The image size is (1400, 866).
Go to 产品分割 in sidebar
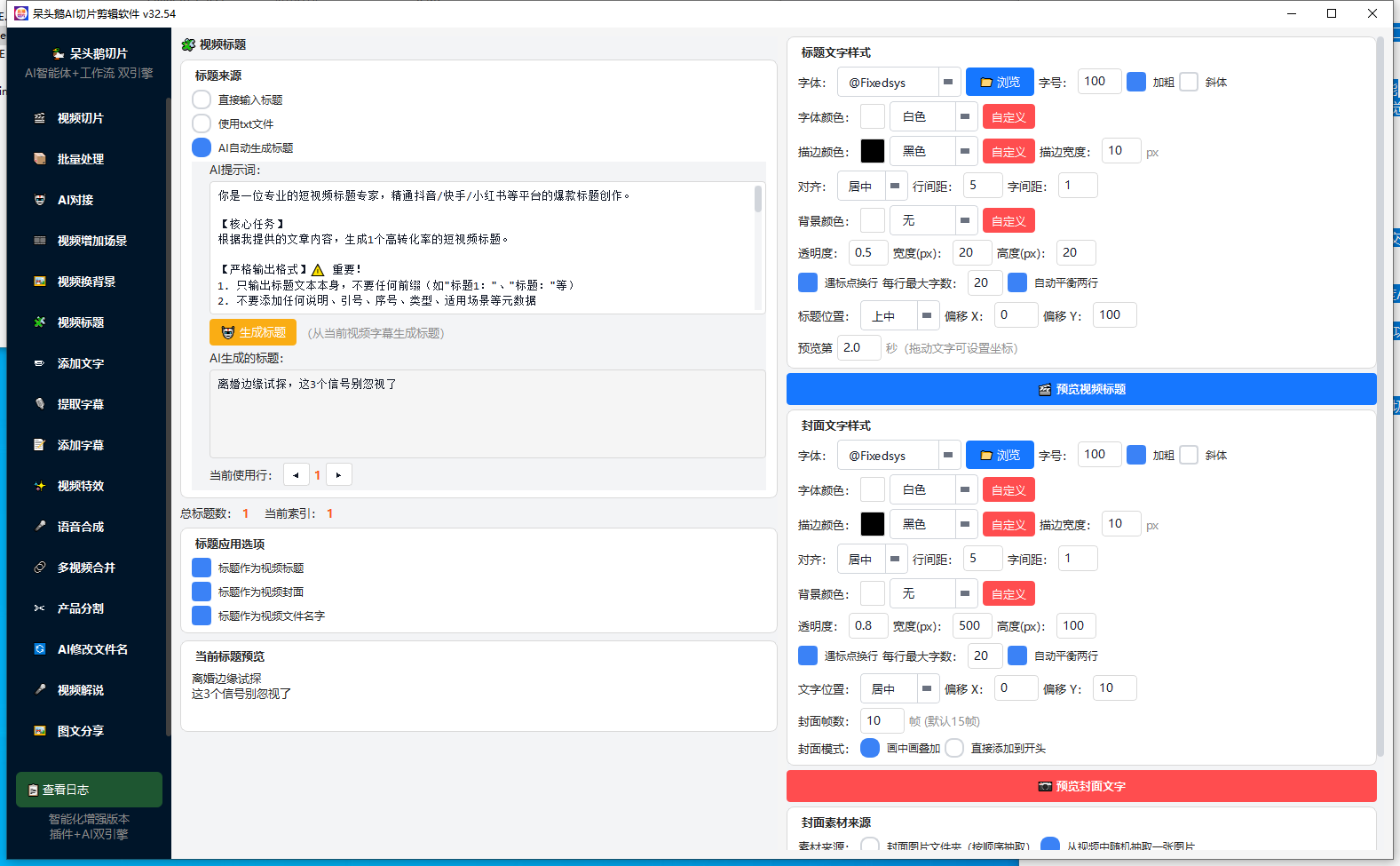tap(81, 608)
